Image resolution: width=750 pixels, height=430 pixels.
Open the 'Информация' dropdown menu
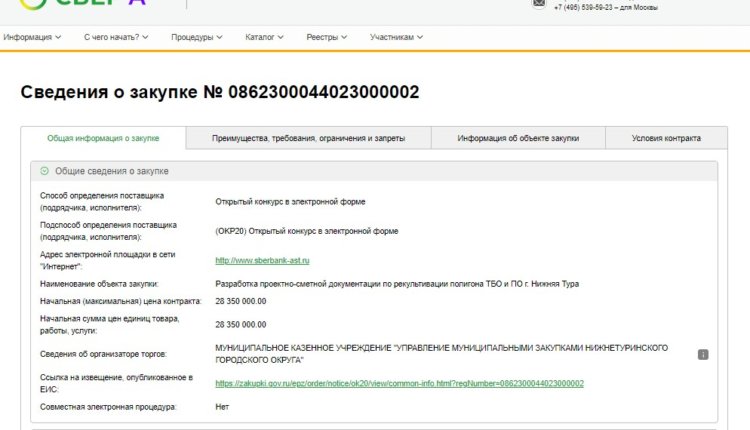pyautogui.click(x=32, y=38)
